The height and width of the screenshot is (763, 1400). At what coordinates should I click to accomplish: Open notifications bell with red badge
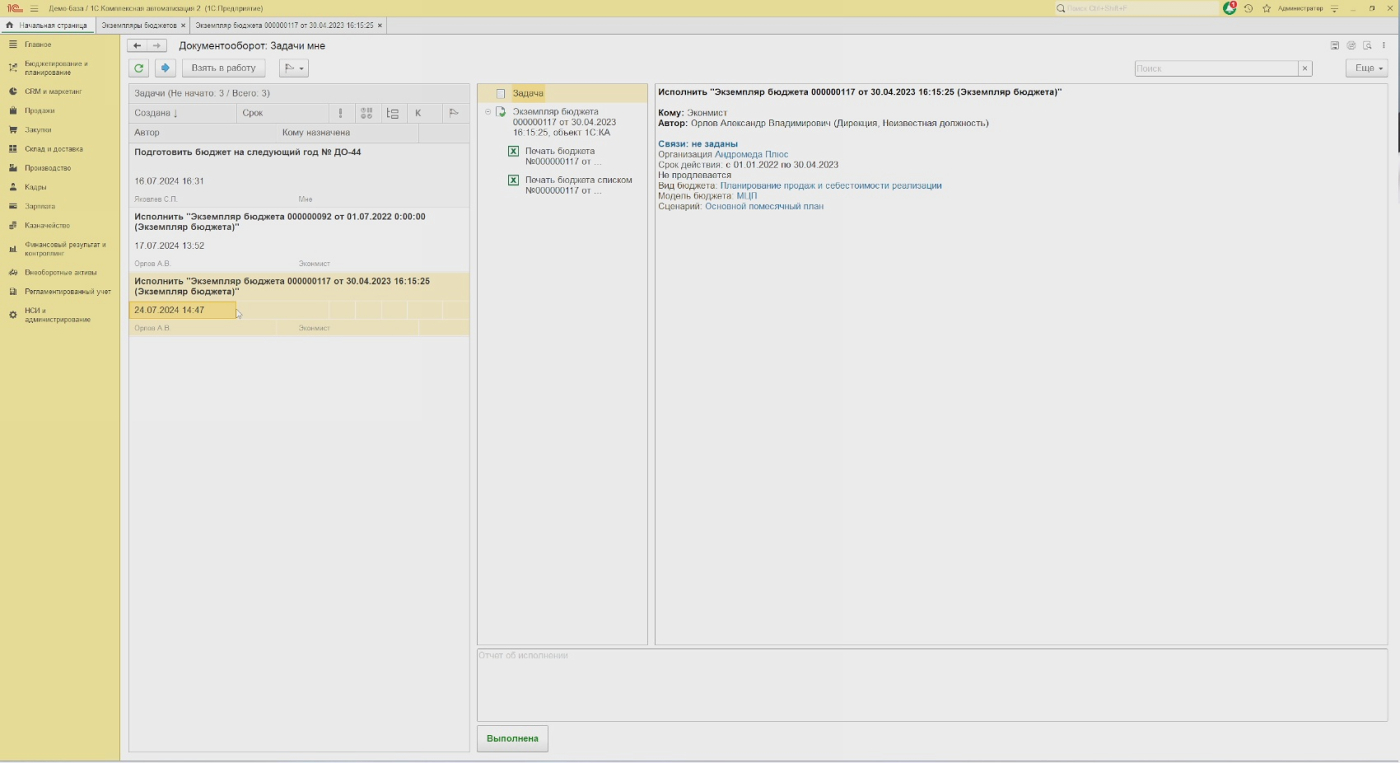1230,8
